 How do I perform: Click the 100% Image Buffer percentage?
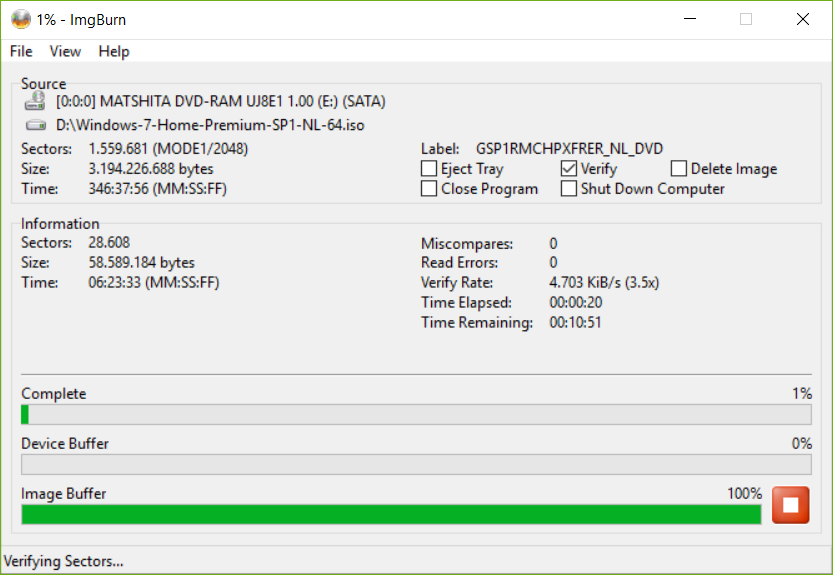pyautogui.click(x=744, y=493)
